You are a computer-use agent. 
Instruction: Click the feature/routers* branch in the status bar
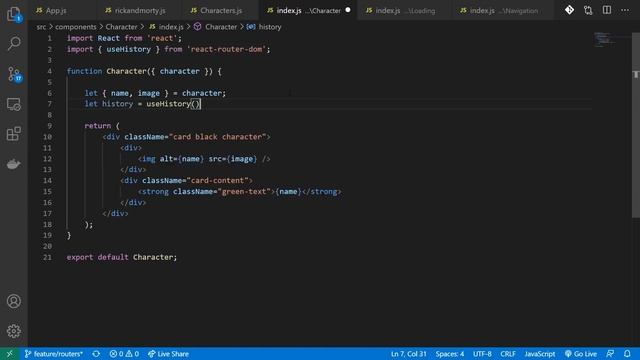54,354
